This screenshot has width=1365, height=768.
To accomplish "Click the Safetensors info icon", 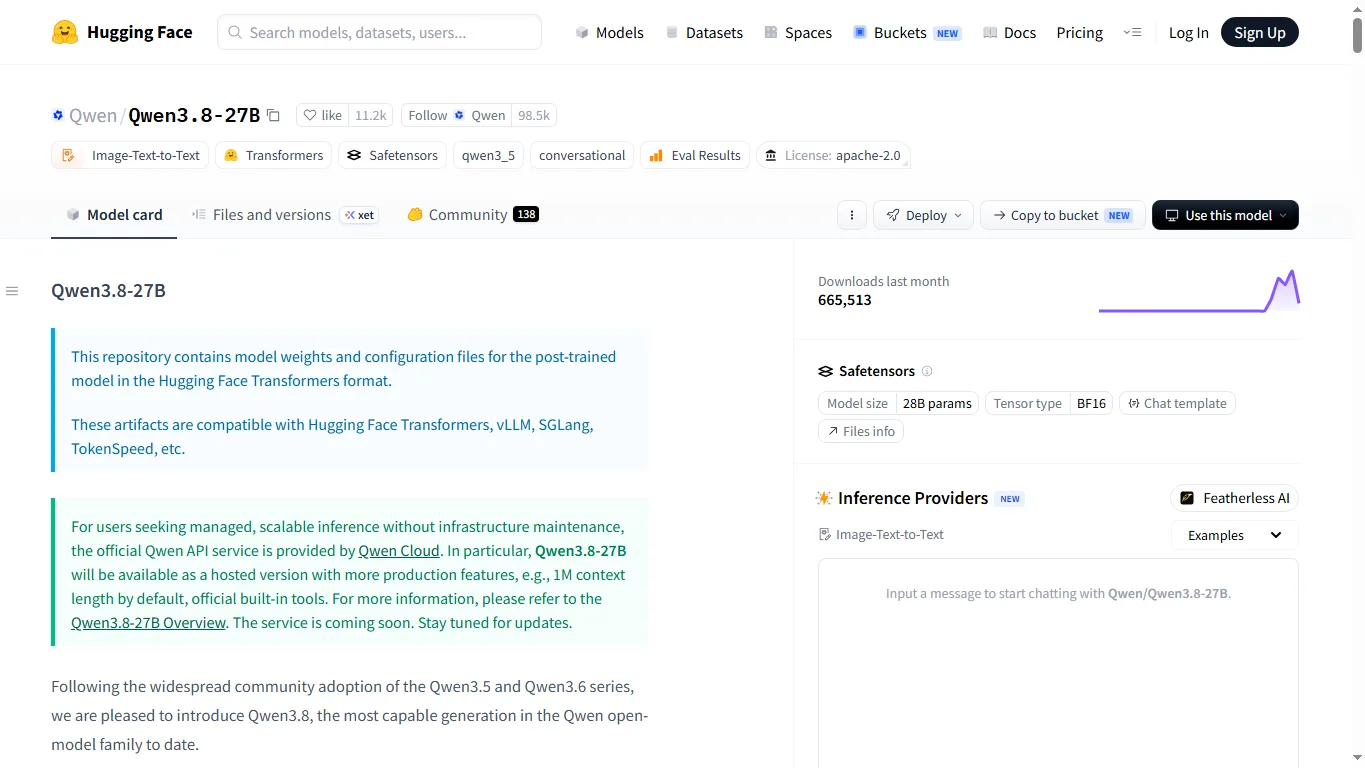I will click(927, 371).
